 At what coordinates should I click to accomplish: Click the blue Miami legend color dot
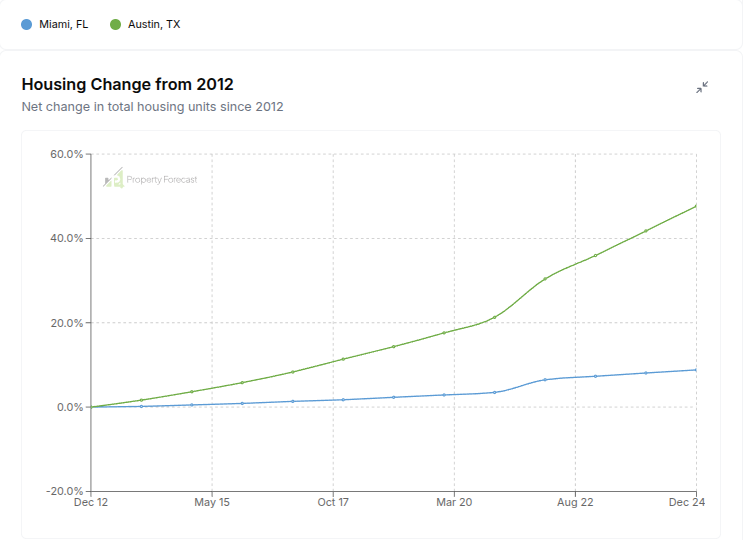point(27,24)
